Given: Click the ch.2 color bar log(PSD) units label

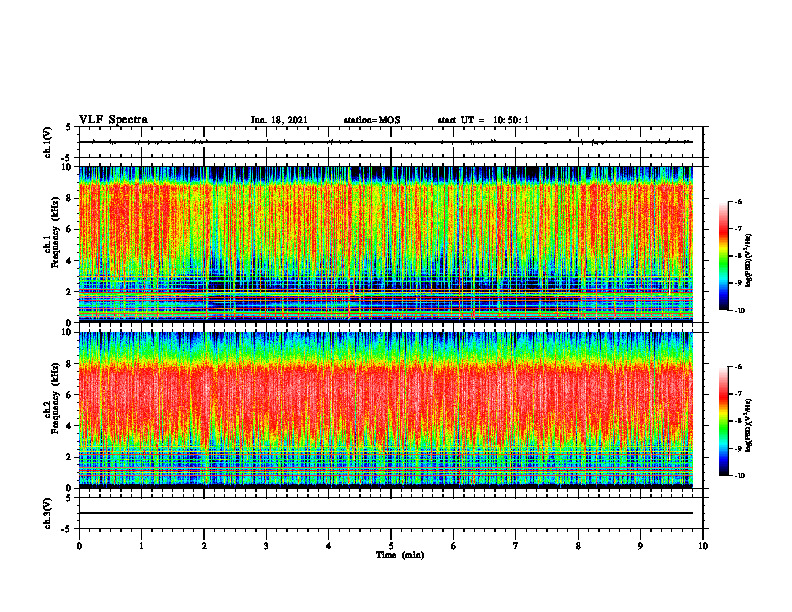Looking at the screenshot, I should pos(750,425).
